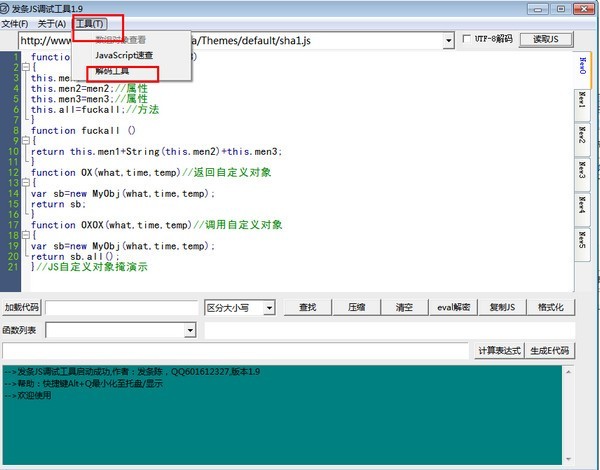
Task: Select 解码工具 menu entry
Action: 112,71
